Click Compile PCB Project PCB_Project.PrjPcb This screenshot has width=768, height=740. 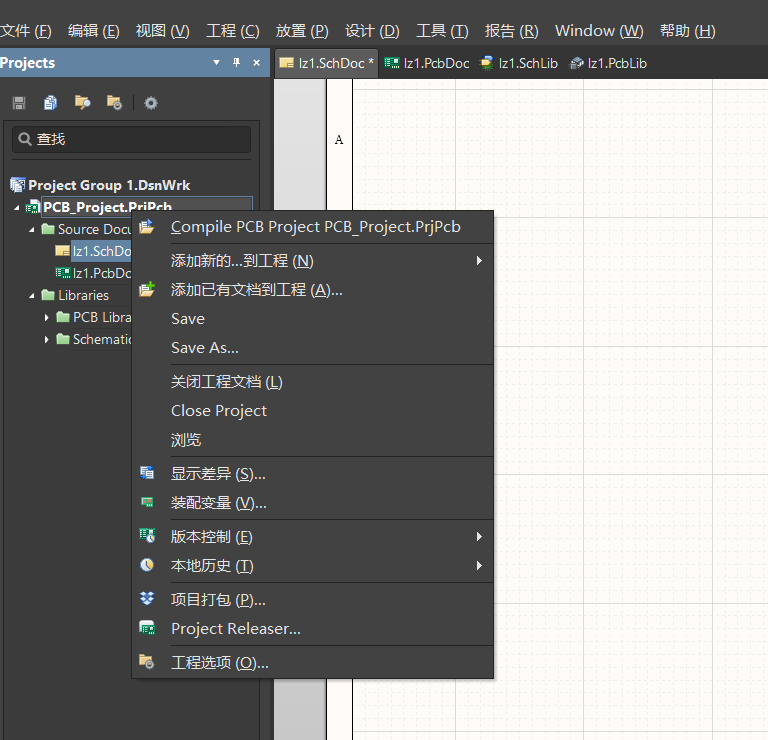click(x=312, y=227)
